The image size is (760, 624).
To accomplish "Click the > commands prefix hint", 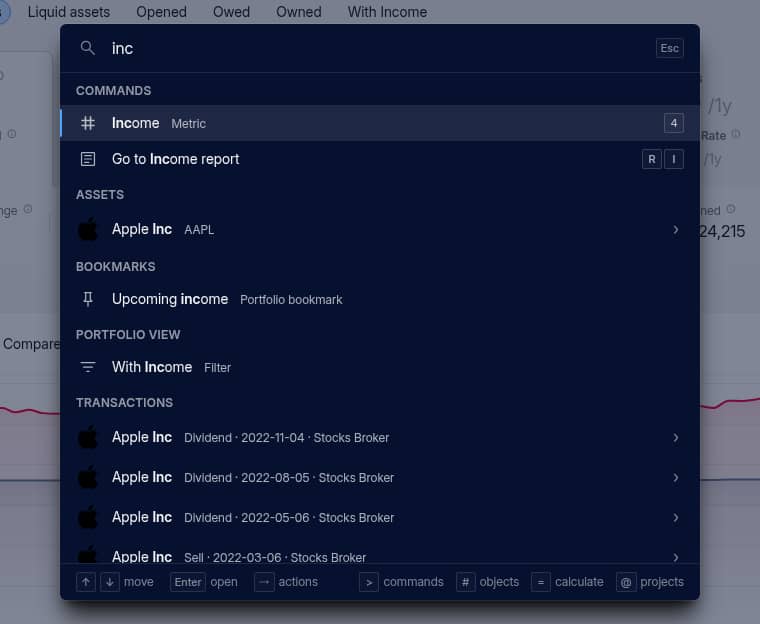I will tap(369, 582).
